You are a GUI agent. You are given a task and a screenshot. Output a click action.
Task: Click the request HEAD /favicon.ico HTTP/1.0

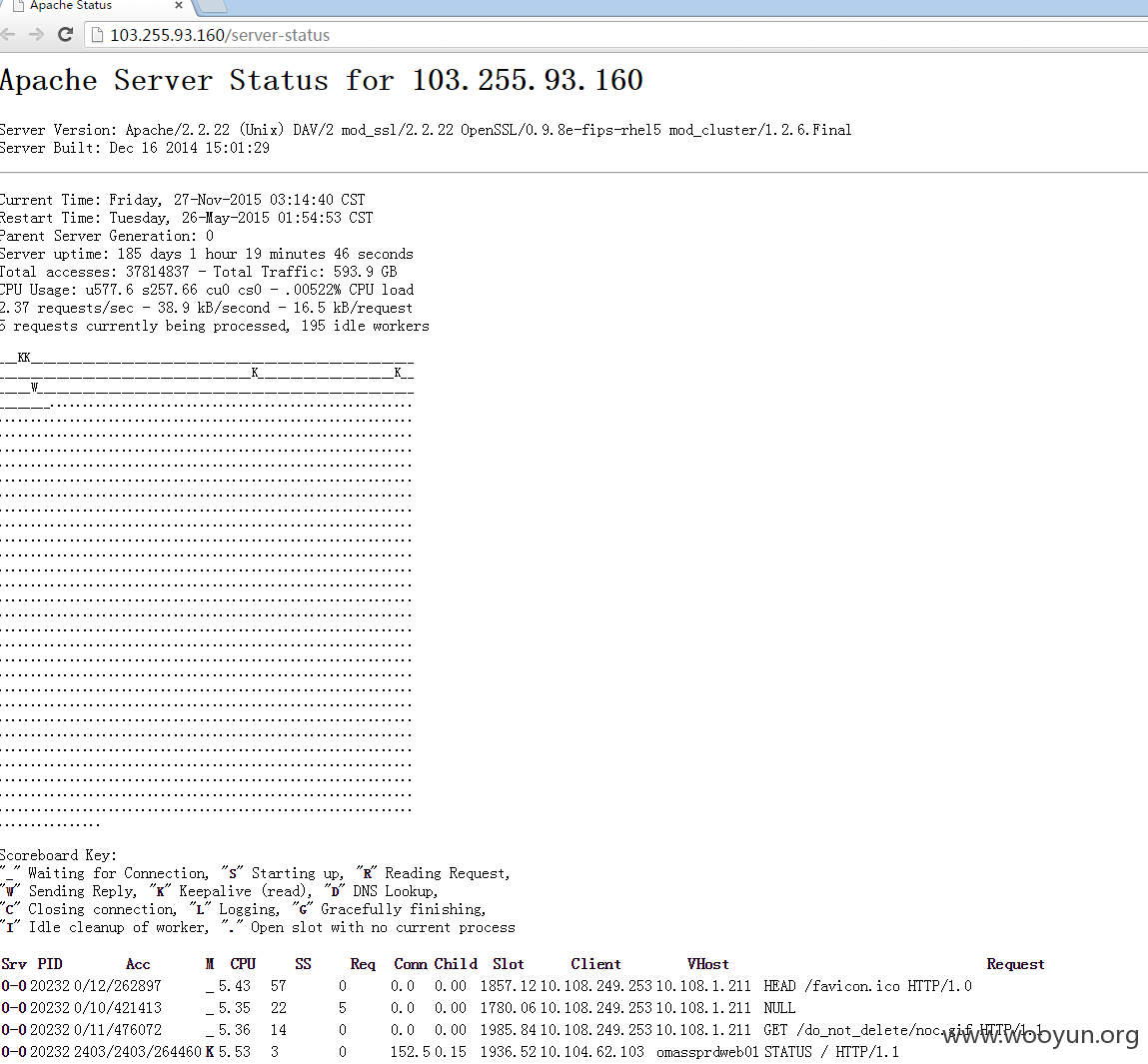(x=867, y=986)
